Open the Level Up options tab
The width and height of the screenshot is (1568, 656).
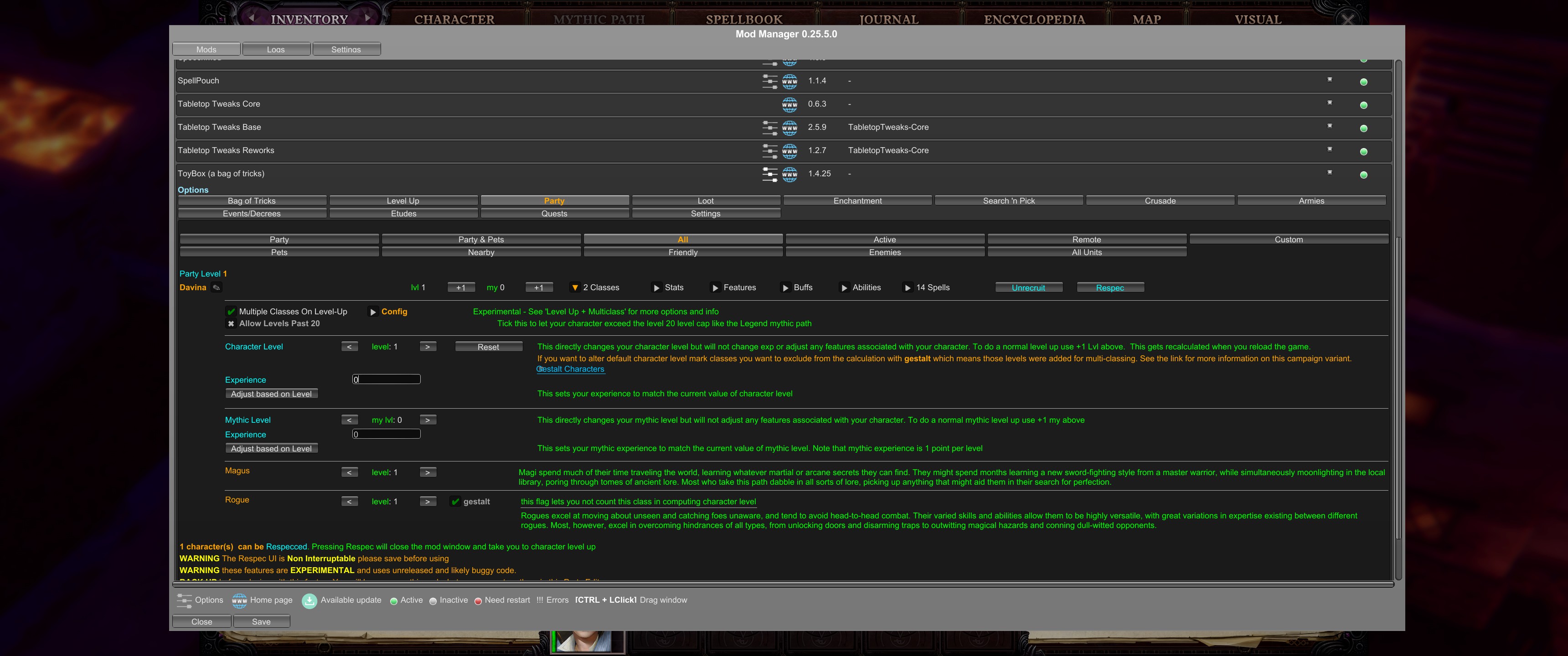(x=403, y=201)
